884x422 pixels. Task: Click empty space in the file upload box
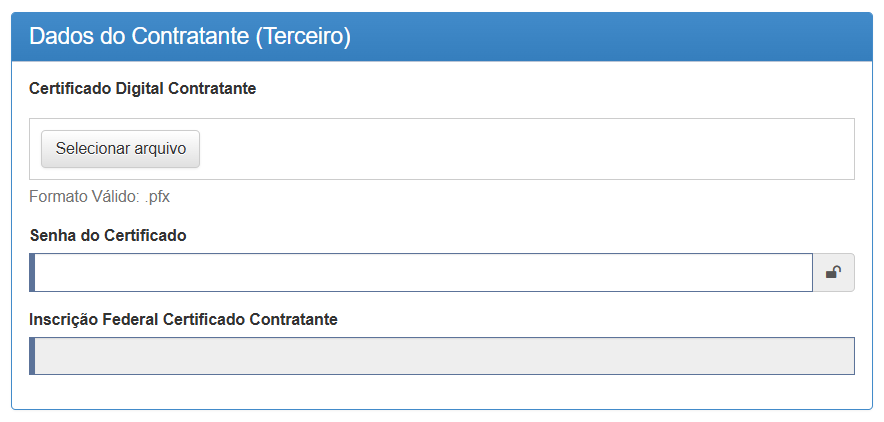pyautogui.click(x=520, y=149)
